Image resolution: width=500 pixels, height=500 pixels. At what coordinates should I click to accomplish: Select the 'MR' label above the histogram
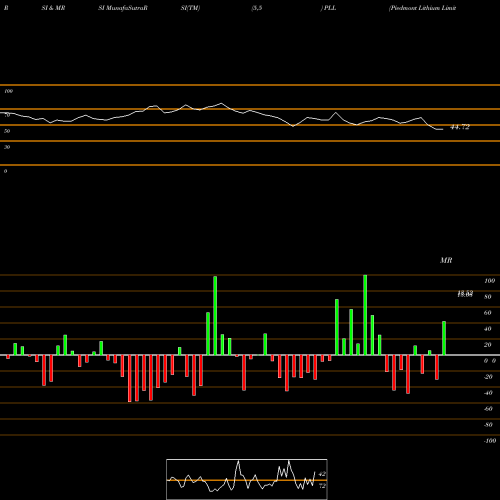446,260
